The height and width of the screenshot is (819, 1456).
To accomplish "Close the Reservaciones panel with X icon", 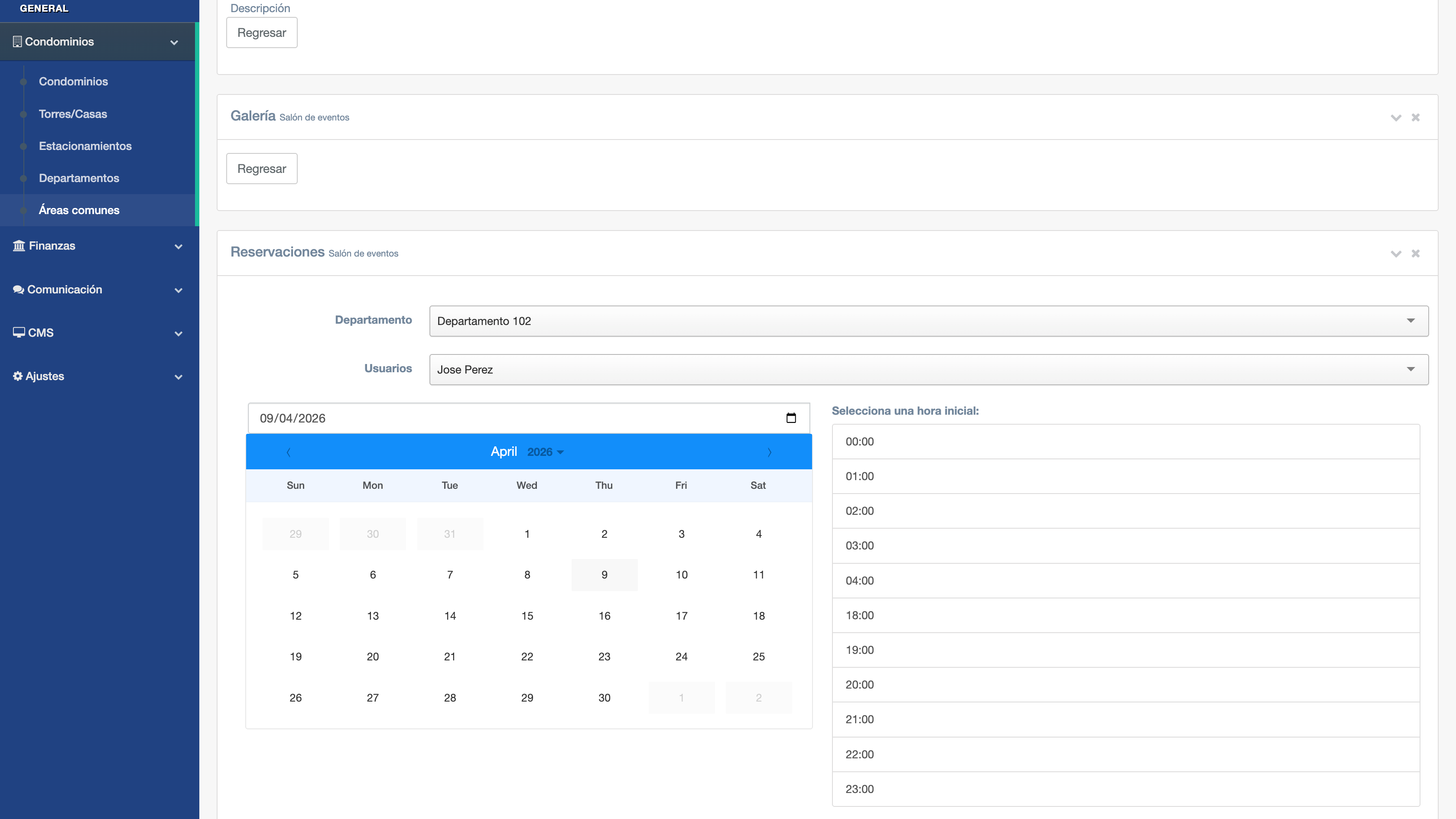I will [1415, 254].
